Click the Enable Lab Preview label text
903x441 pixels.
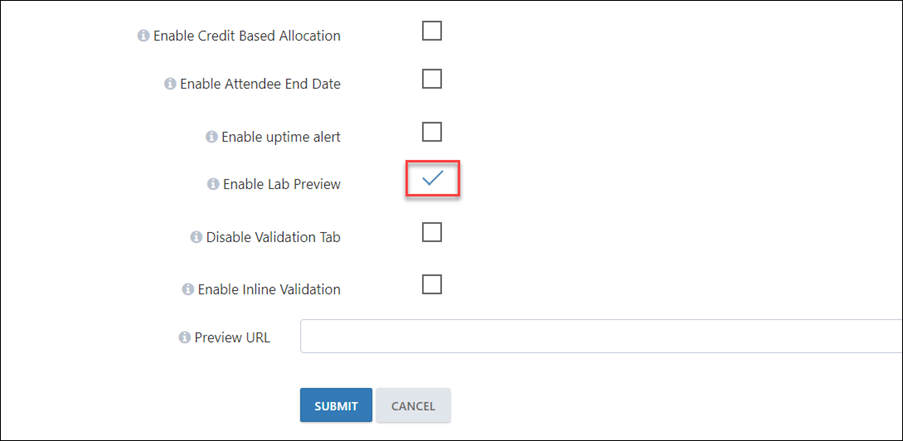pyautogui.click(x=282, y=184)
